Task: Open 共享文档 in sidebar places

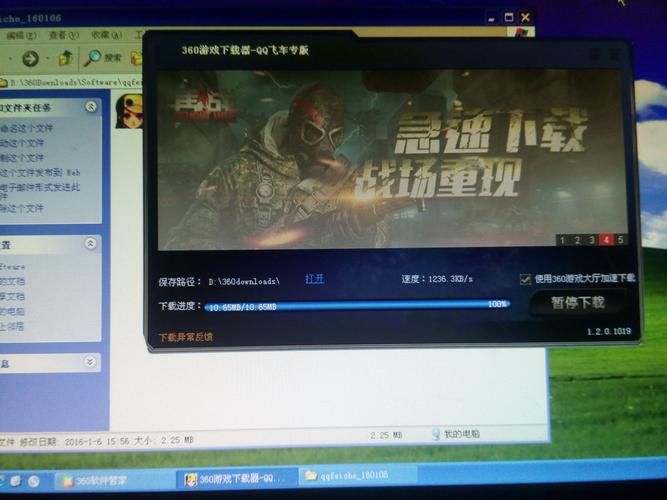Action: [x=12, y=297]
